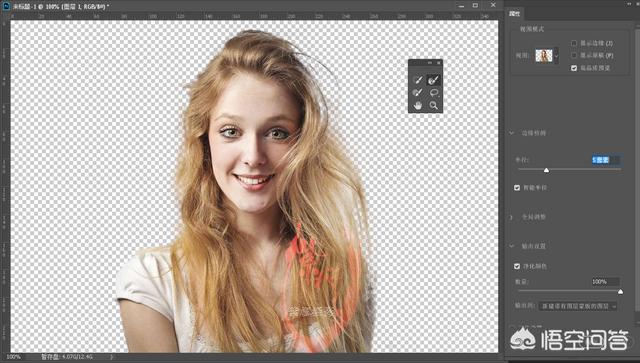Select the Hand tool

[417, 106]
